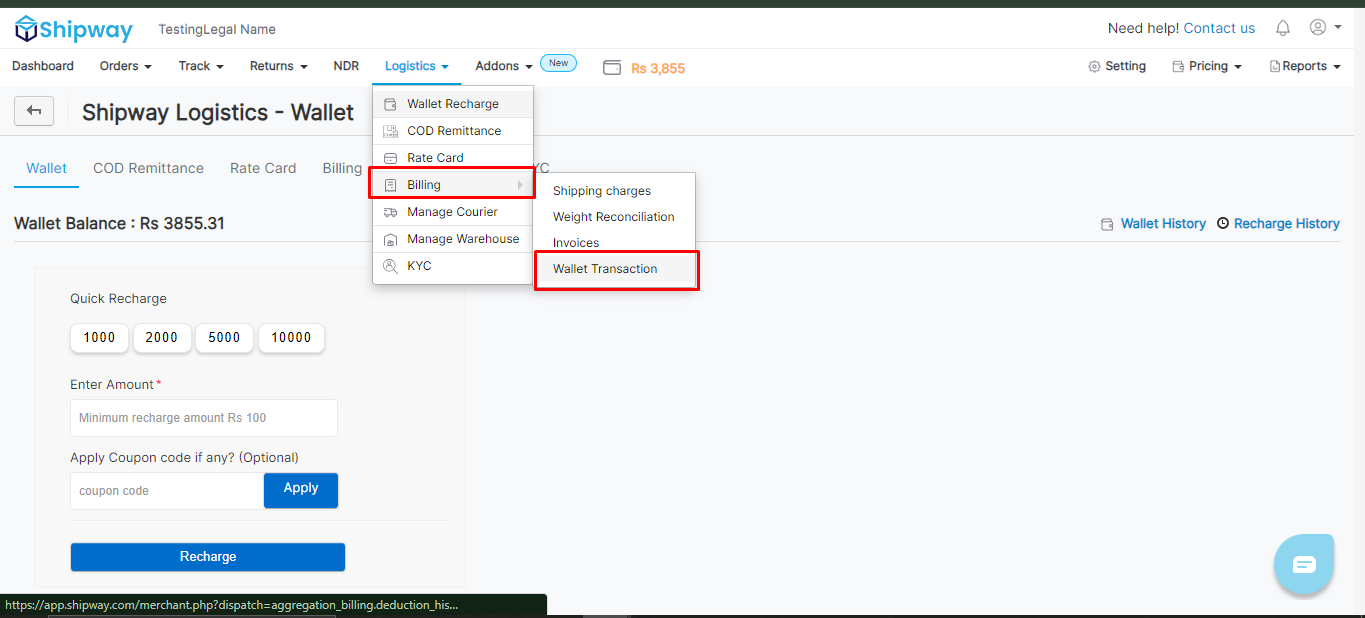Select Wallet Recharge from Logistics menu

pos(453,104)
